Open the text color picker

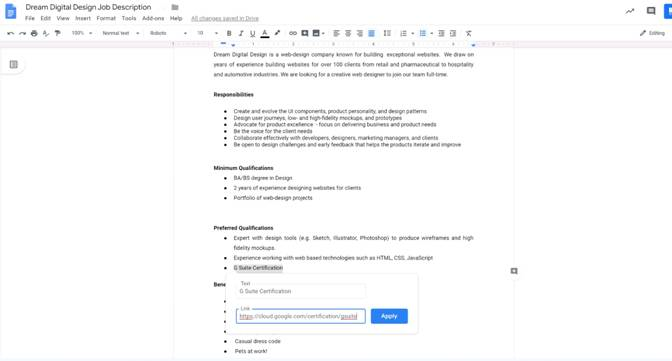[265, 33]
